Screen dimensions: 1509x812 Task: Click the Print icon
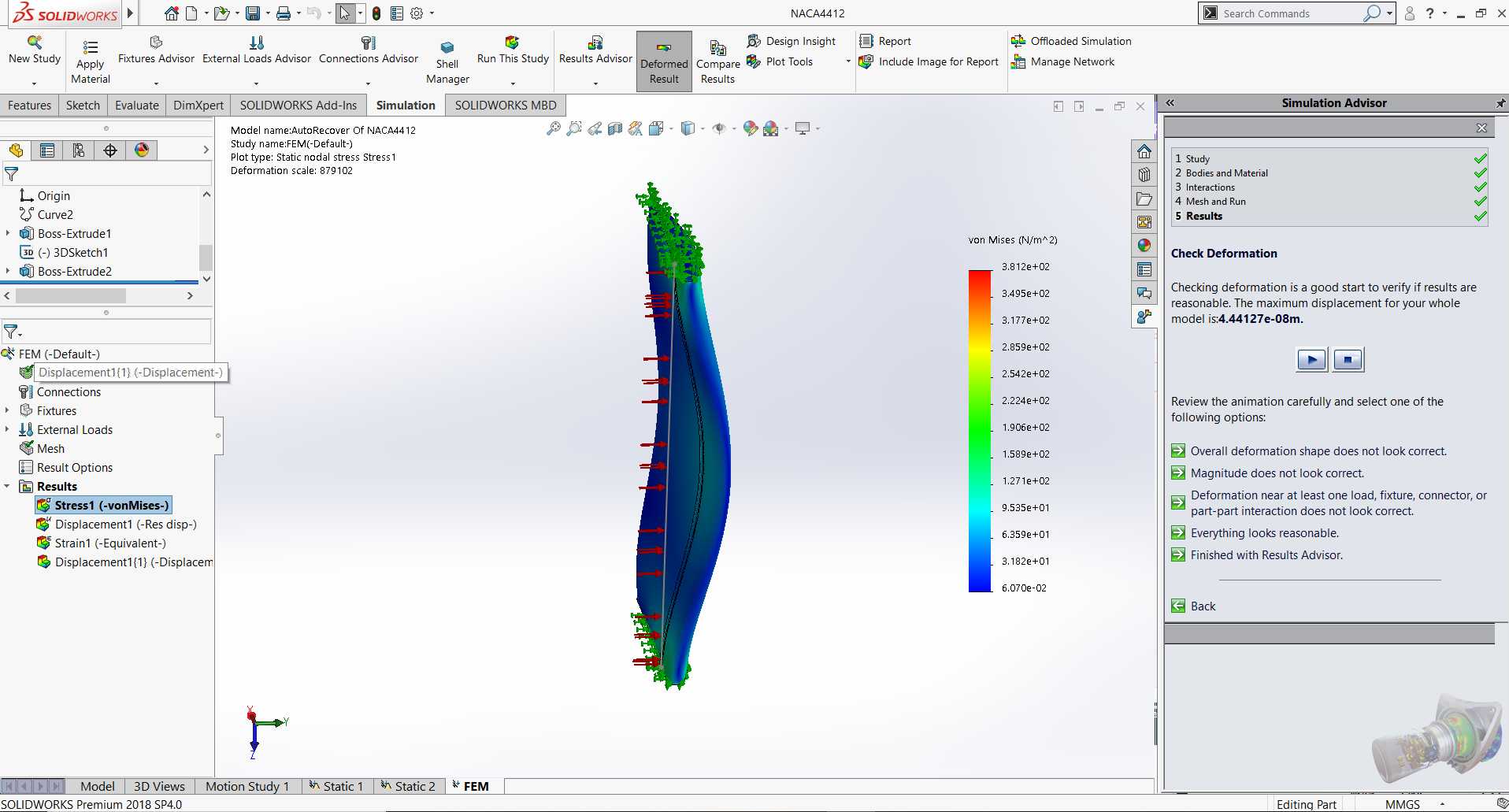[284, 13]
